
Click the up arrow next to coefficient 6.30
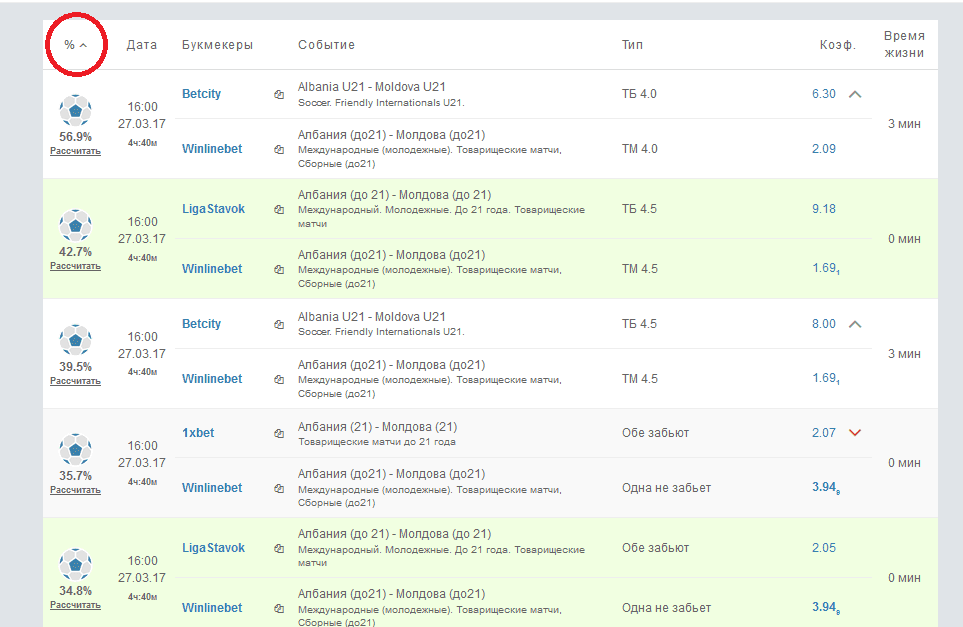point(854,94)
